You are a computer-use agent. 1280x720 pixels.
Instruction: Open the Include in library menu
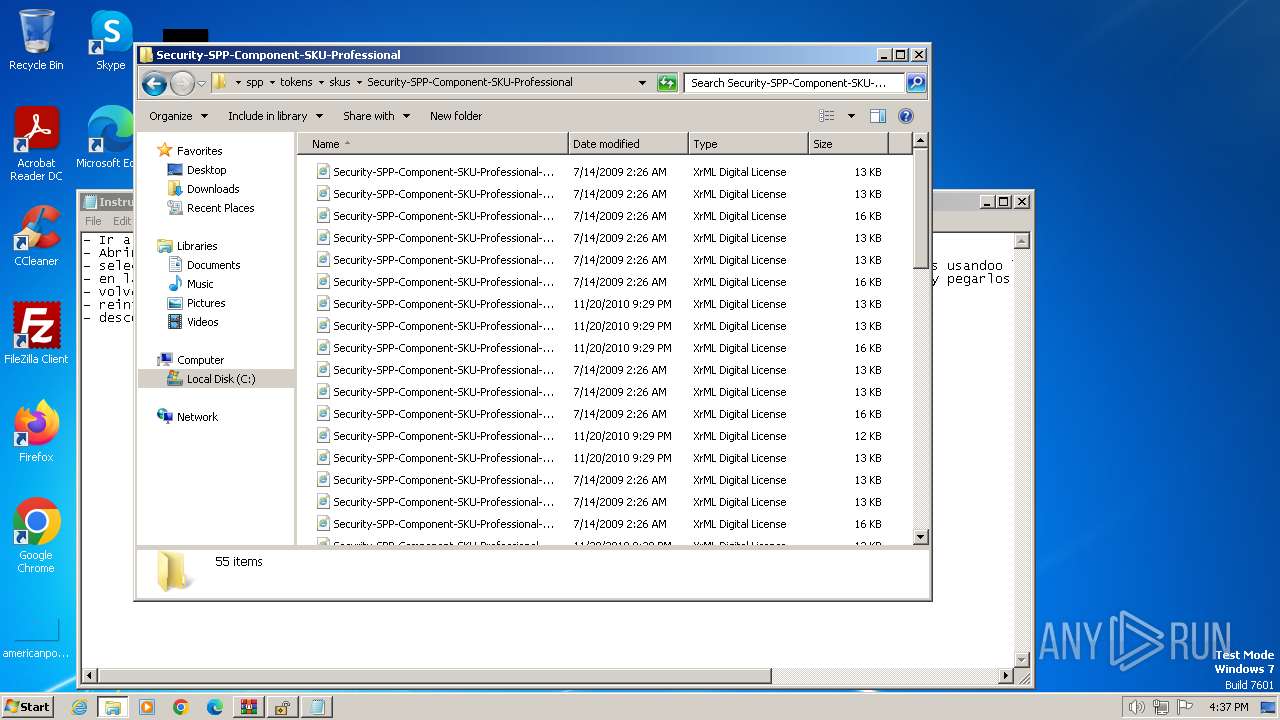click(275, 116)
